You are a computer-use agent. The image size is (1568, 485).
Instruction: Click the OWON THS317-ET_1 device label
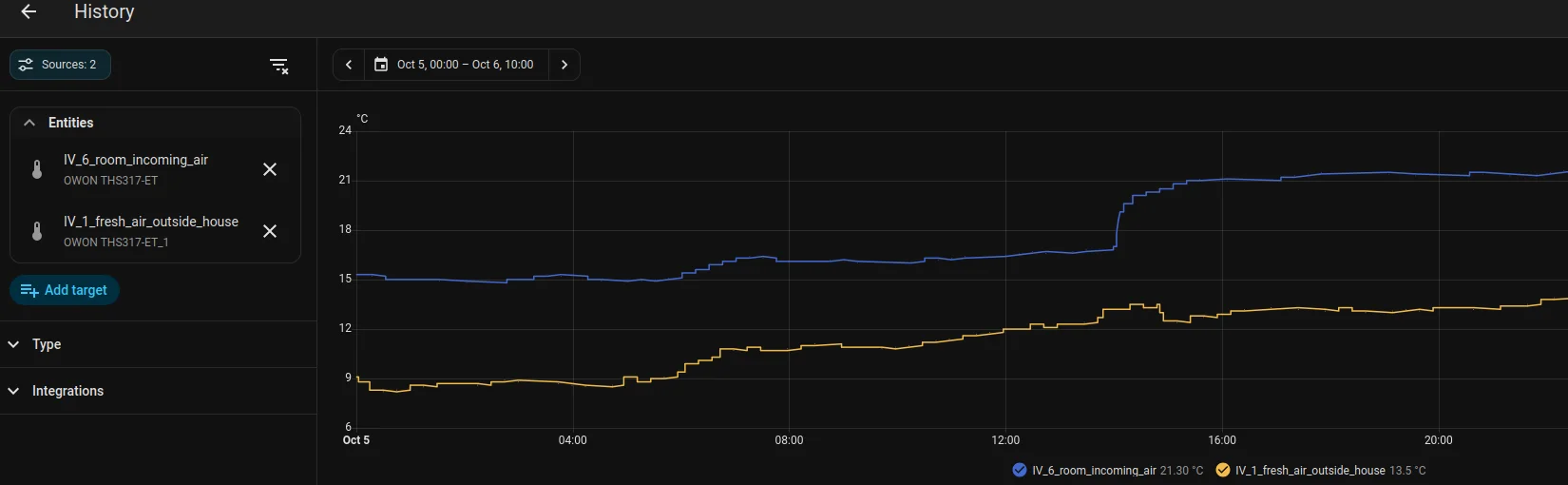click(x=116, y=242)
